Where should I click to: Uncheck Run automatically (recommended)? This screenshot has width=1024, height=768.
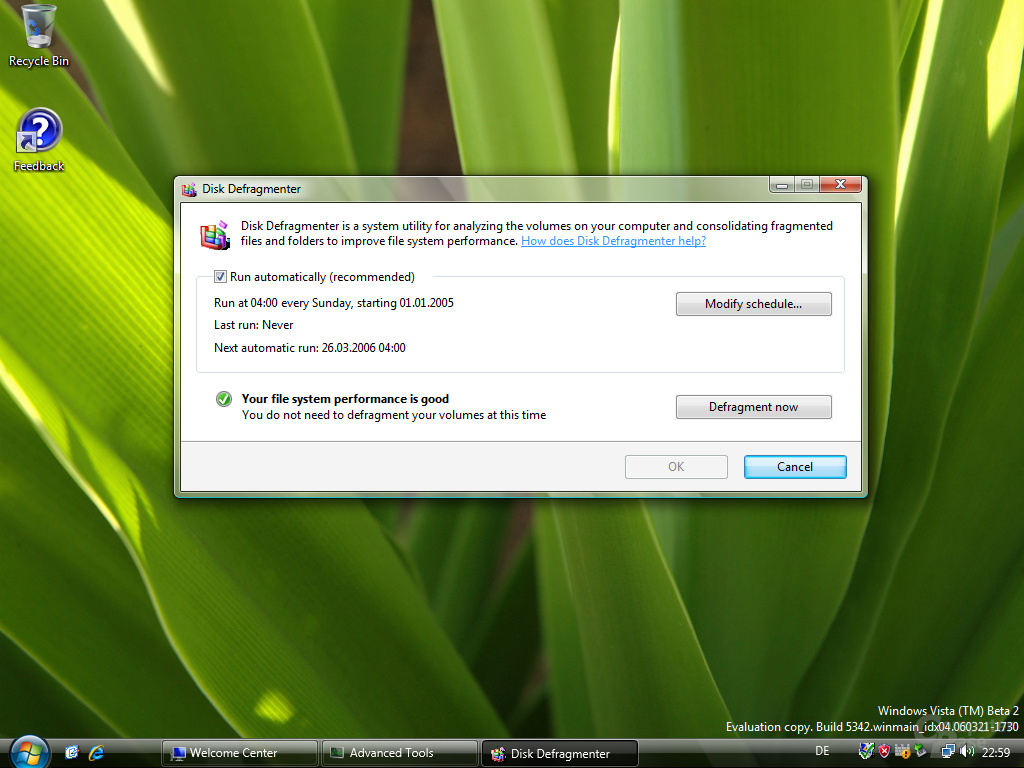point(221,277)
